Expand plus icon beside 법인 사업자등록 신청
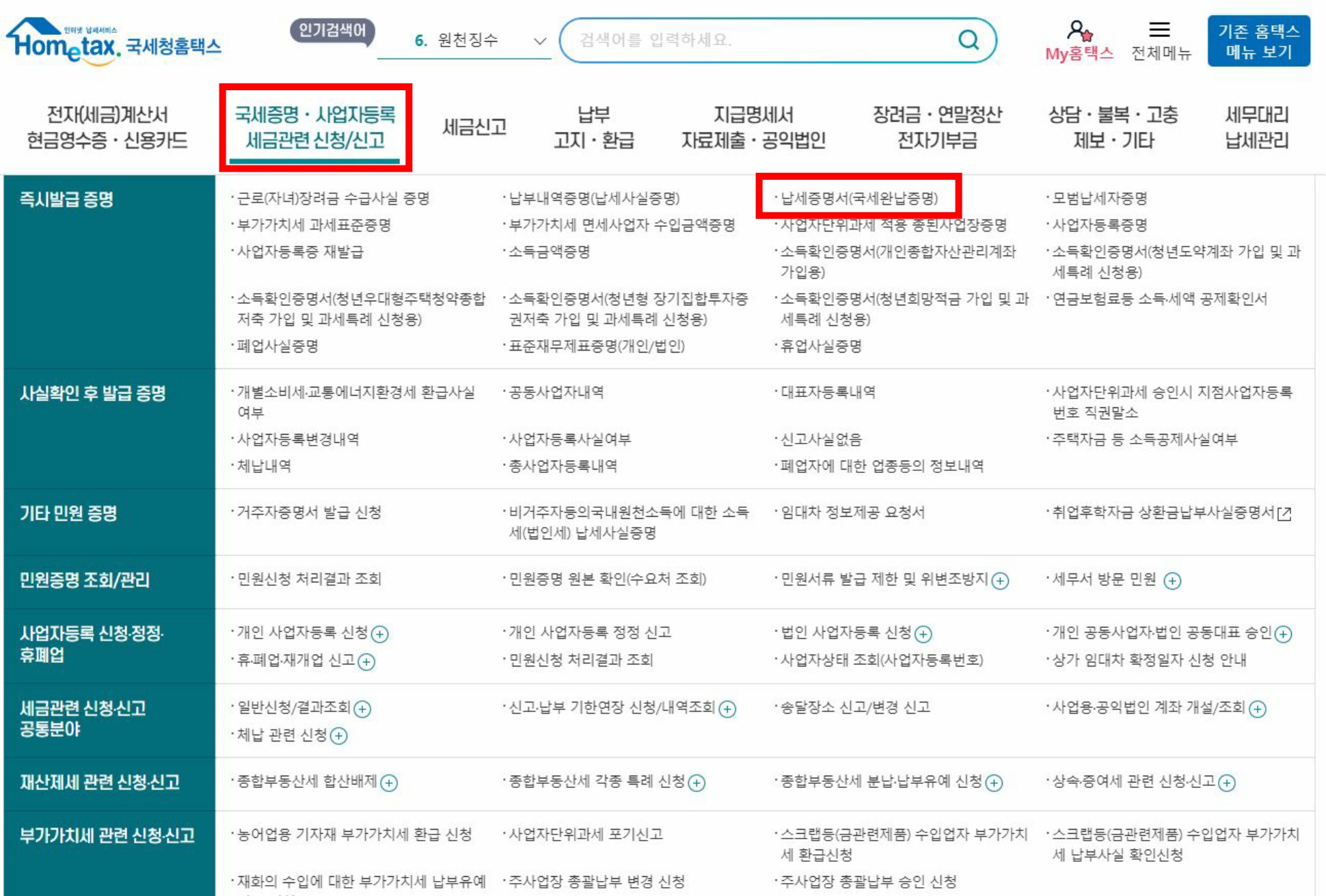Image resolution: width=1326 pixels, height=896 pixels. (x=923, y=634)
